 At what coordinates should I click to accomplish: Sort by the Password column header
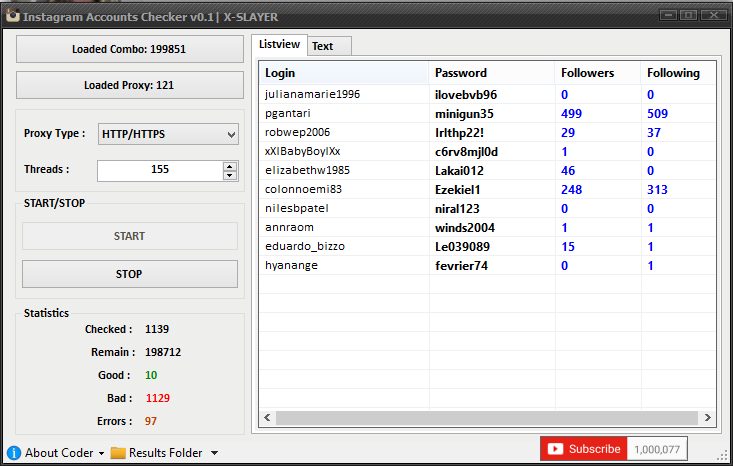[x=492, y=73]
